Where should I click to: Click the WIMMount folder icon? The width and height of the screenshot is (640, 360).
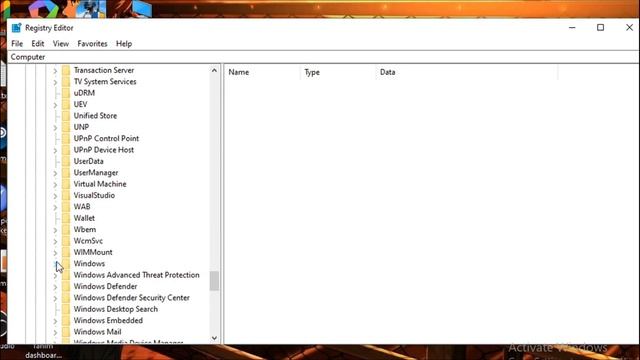coord(66,252)
